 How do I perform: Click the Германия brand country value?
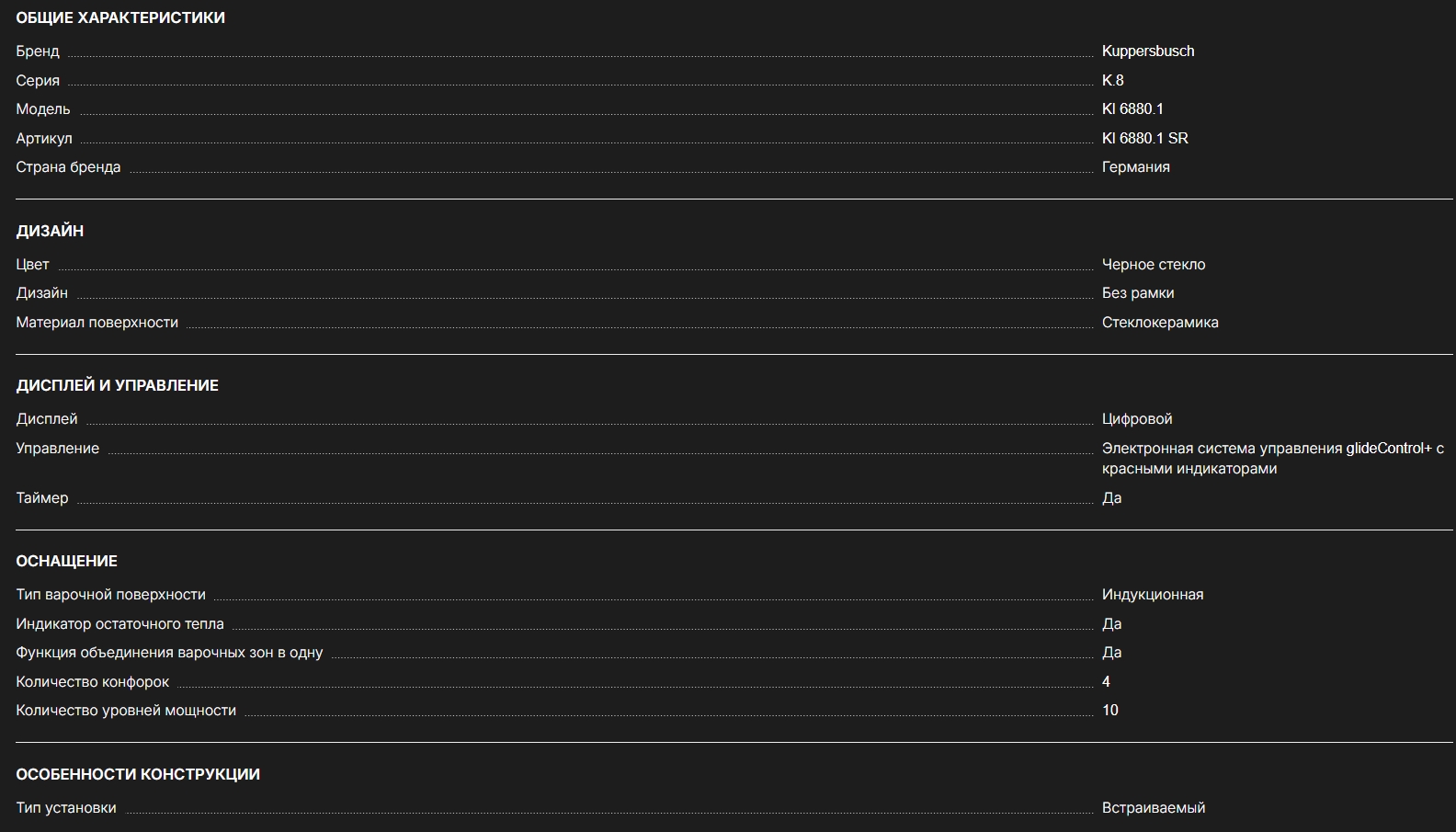[1135, 167]
